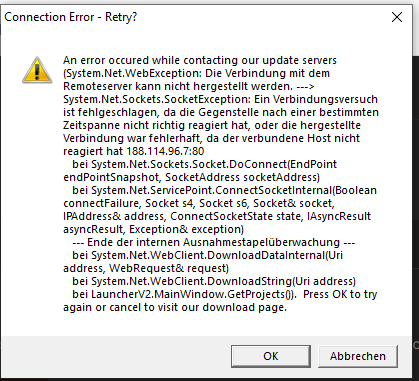The height and width of the screenshot is (381, 419).
Task: Click the yellow warning triangle icon
Action: pos(37,70)
